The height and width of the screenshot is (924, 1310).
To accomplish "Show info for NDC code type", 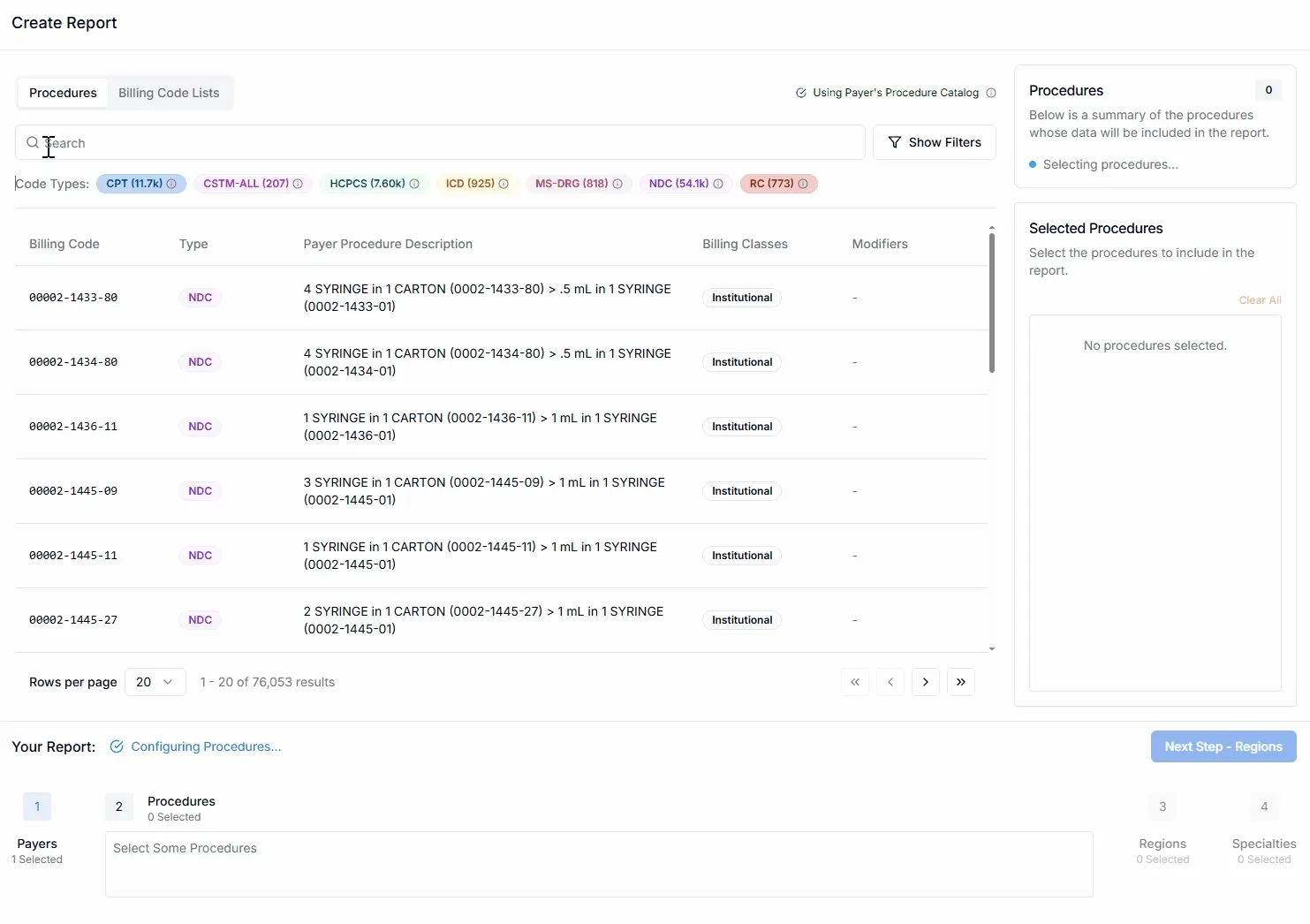I will tap(718, 184).
